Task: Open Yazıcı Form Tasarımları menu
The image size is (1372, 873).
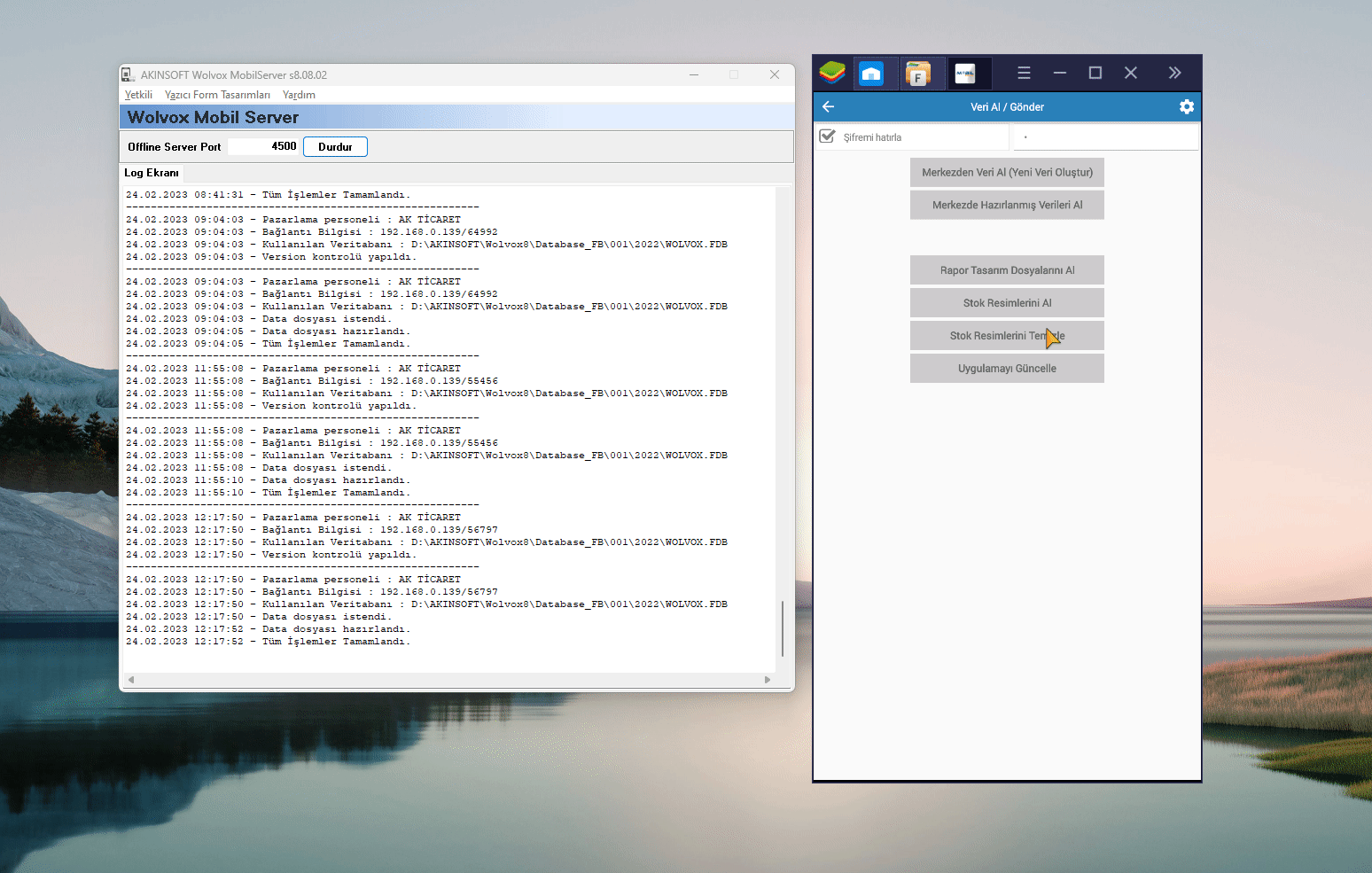Action: [x=217, y=95]
